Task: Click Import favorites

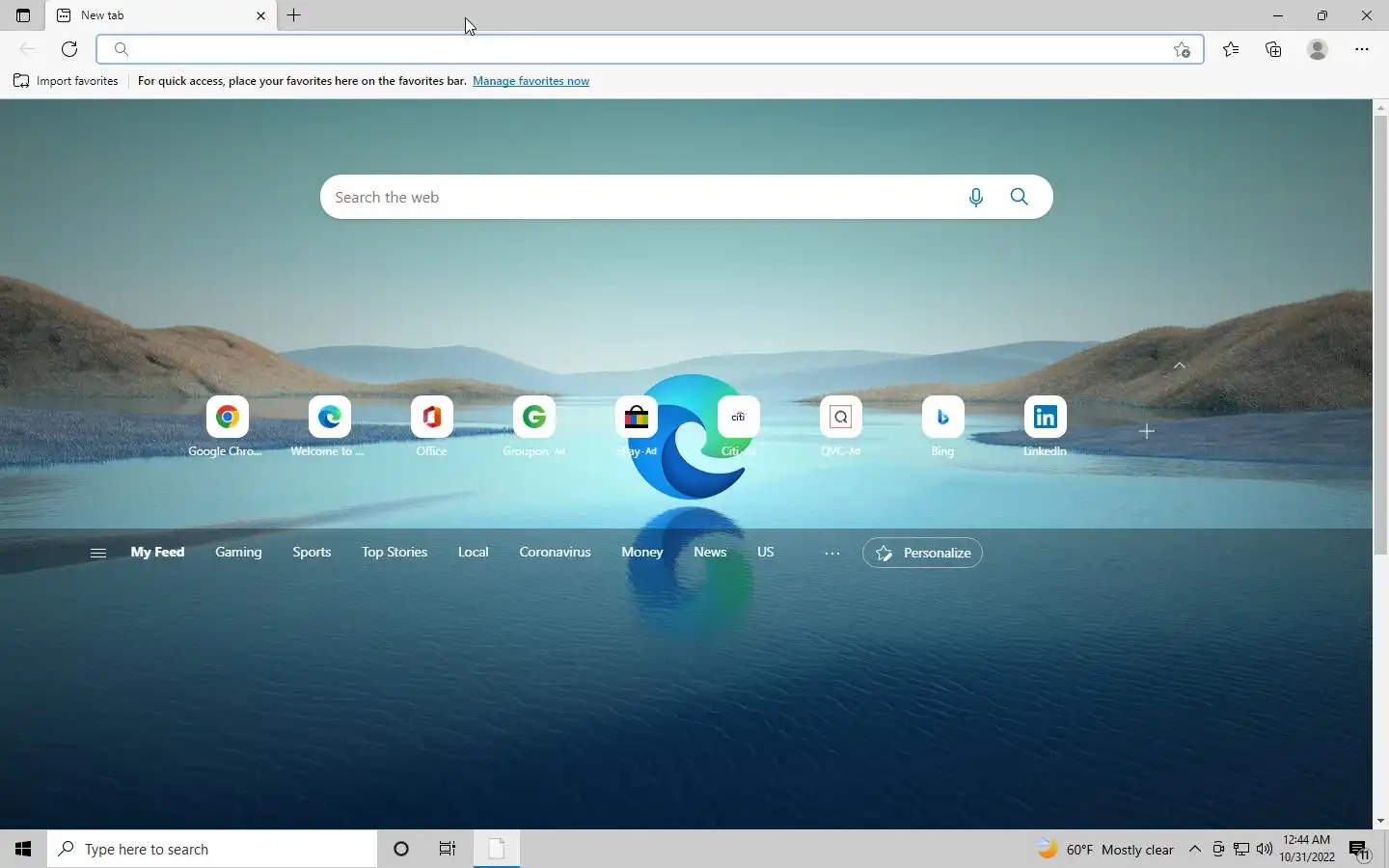Action: 66,81
